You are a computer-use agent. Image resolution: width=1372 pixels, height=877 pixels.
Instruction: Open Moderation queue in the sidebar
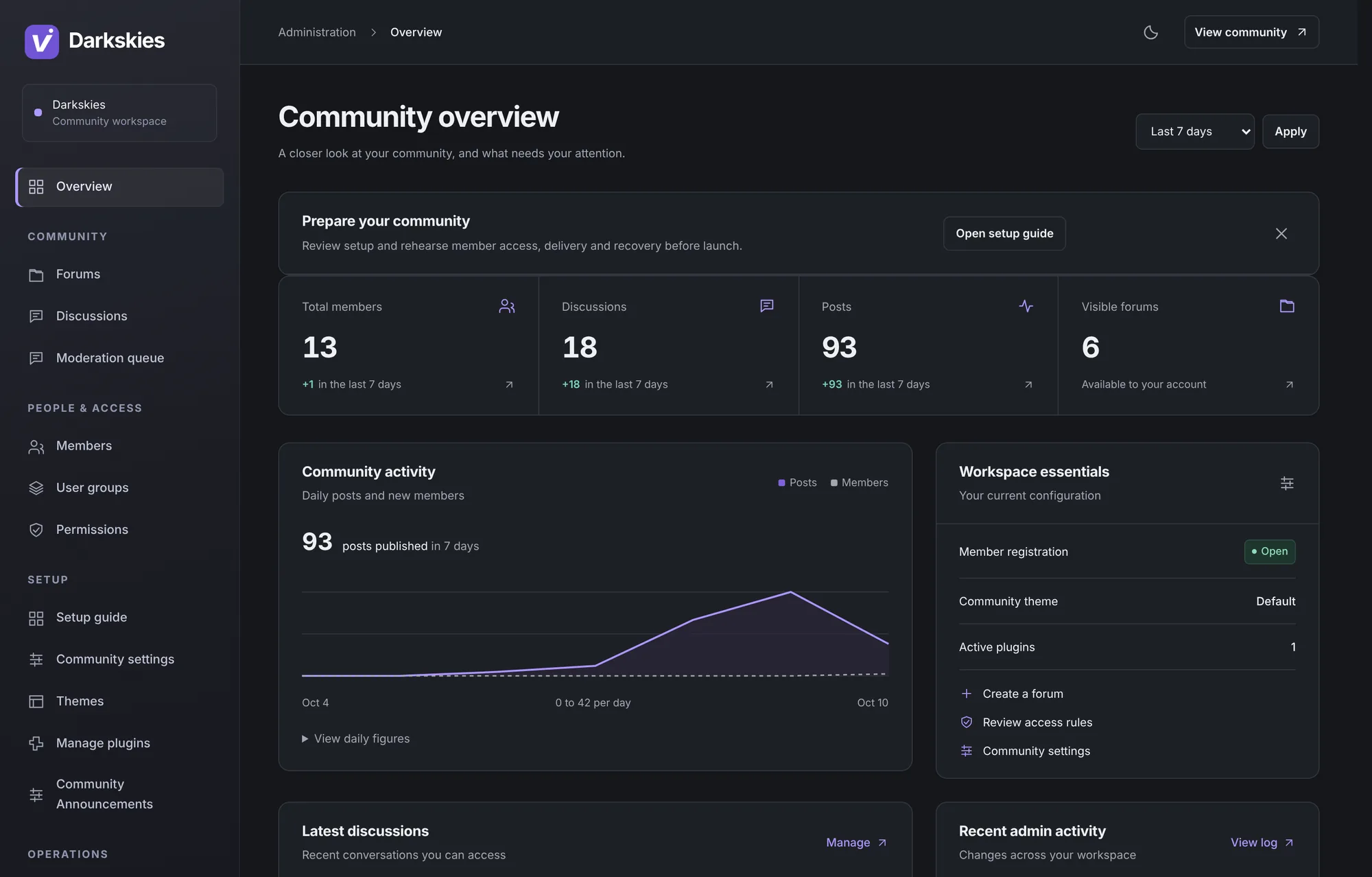tap(119, 358)
